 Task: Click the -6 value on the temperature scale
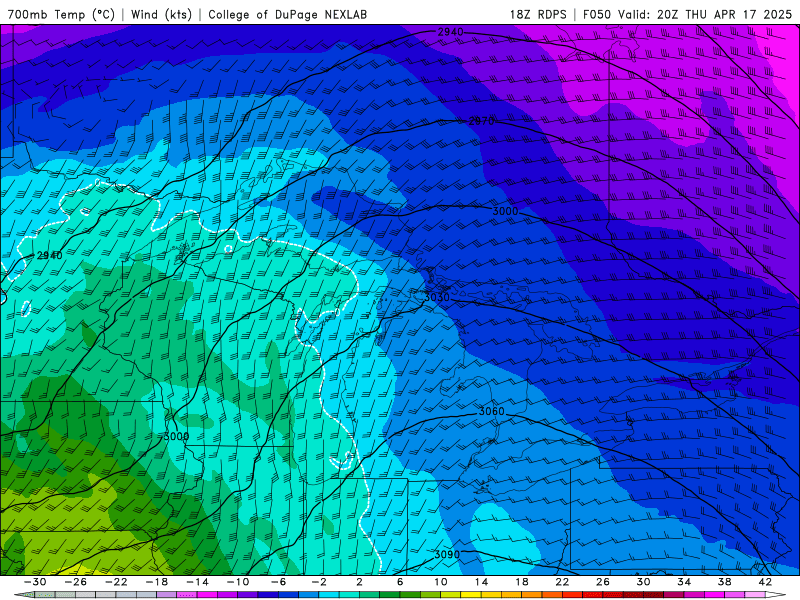[x=278, y=582]
